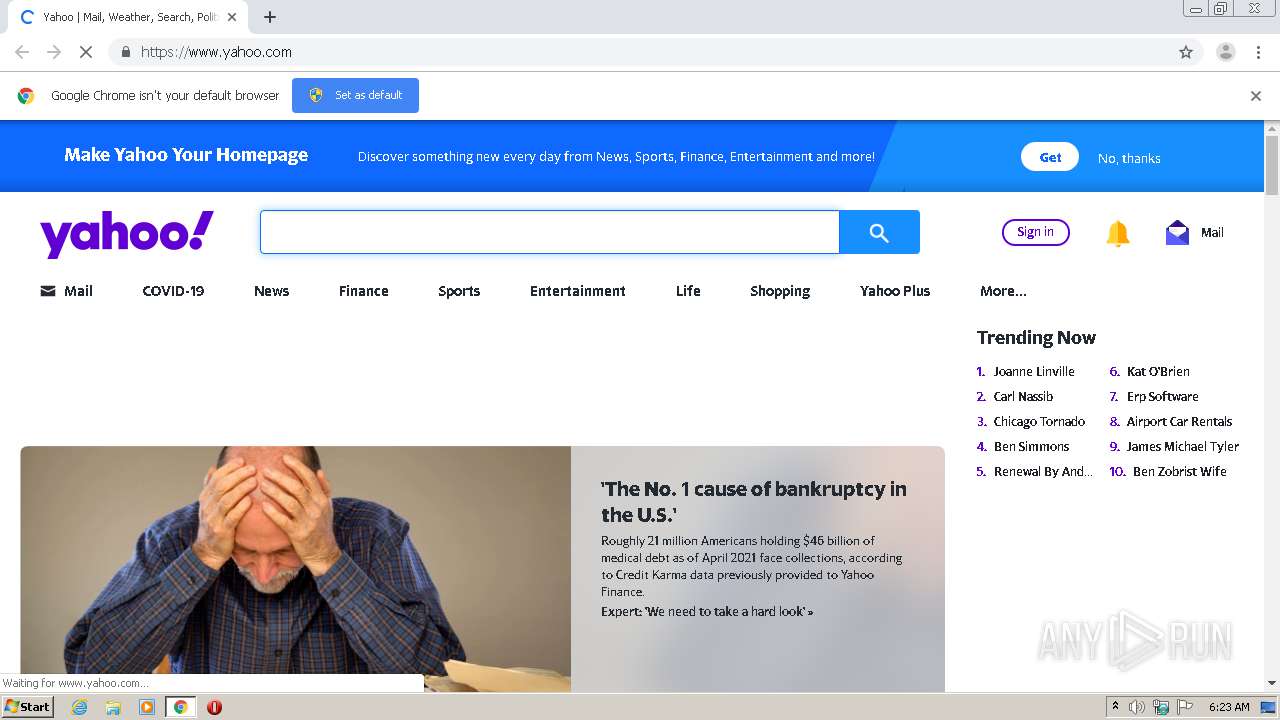1280x720 pixels.
Task: Launch Internet Explorer from taskbar
Action: click(80, 707)
